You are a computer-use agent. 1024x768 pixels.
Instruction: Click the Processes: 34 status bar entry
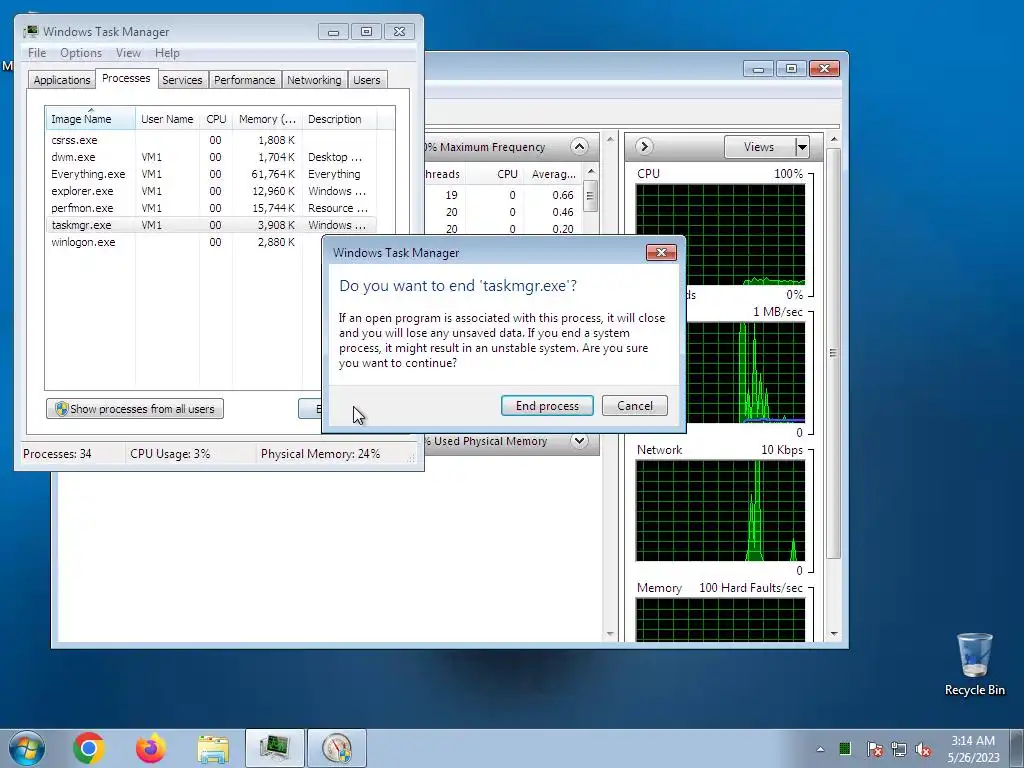coord(57,453)
